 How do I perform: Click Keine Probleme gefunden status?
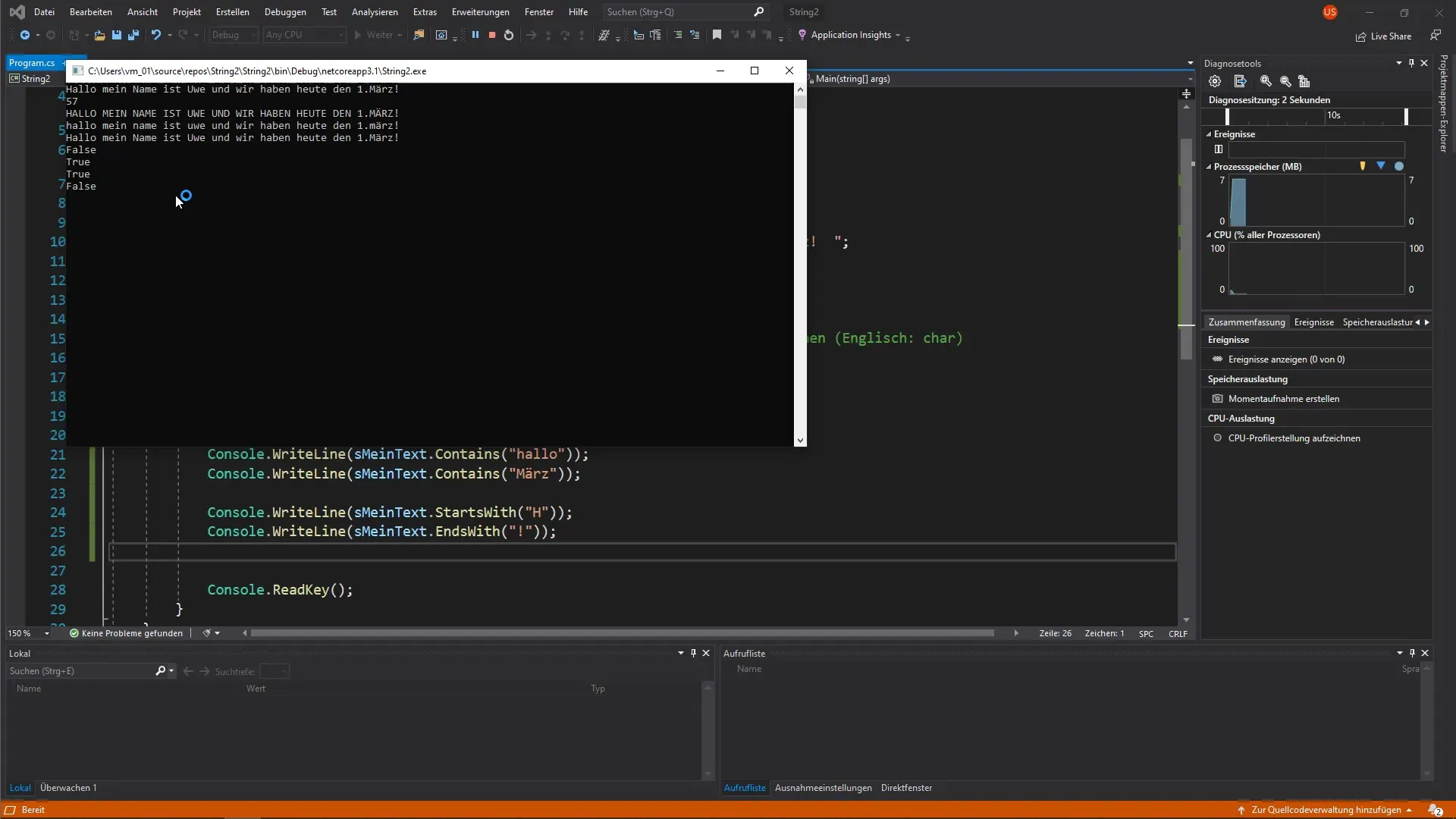[126, 633]
